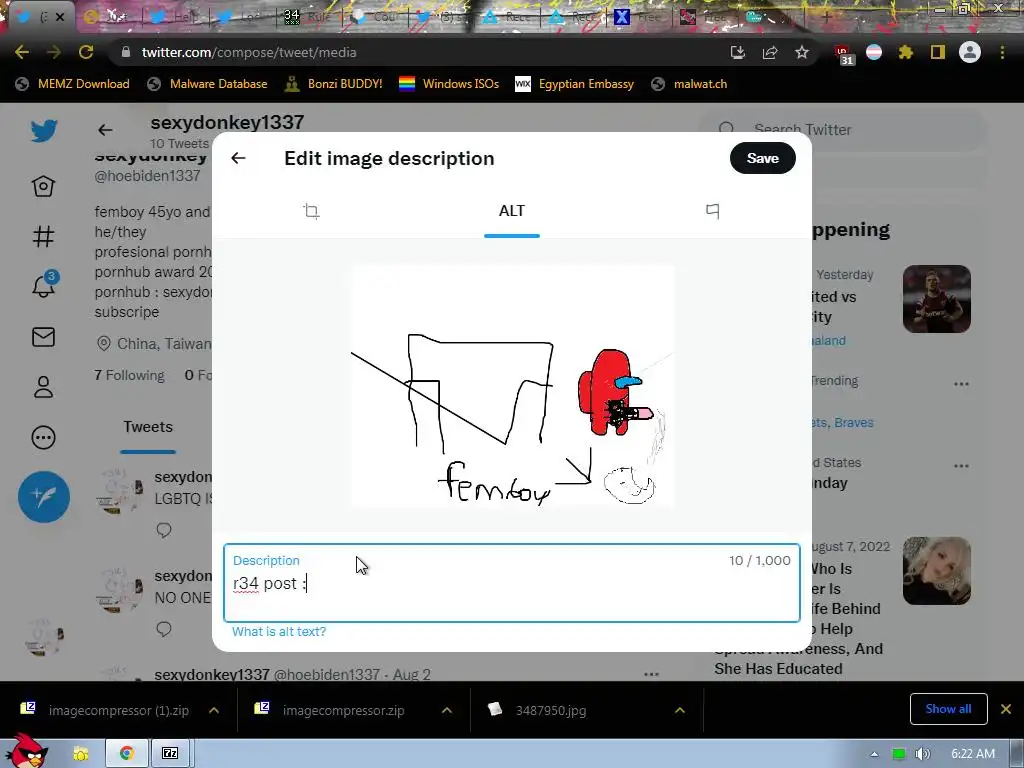
Task: Open the More circle icon in sidebar
Action: [44, 438]
